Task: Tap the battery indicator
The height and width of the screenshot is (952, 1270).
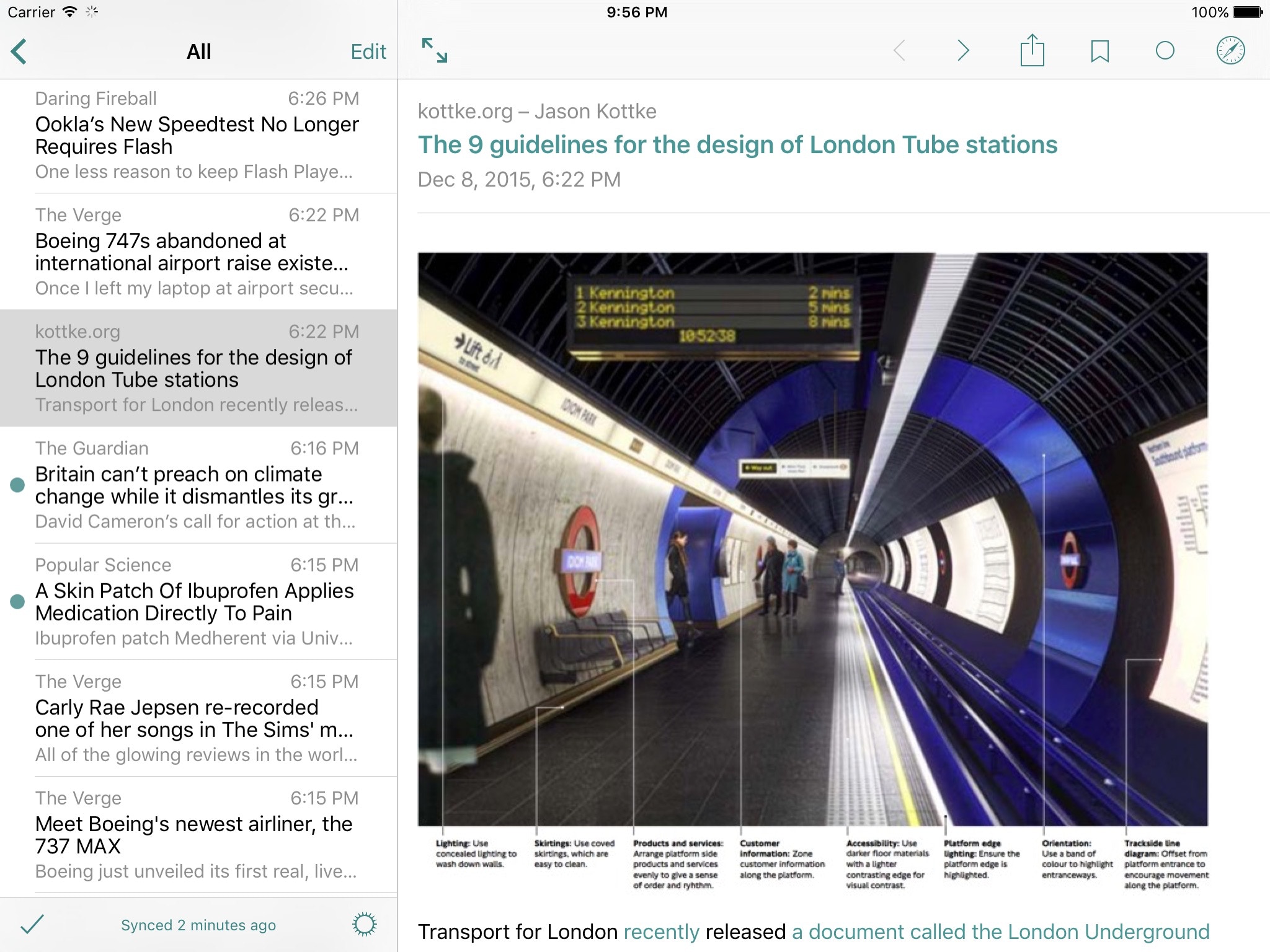Action: tap(1247, 12)
